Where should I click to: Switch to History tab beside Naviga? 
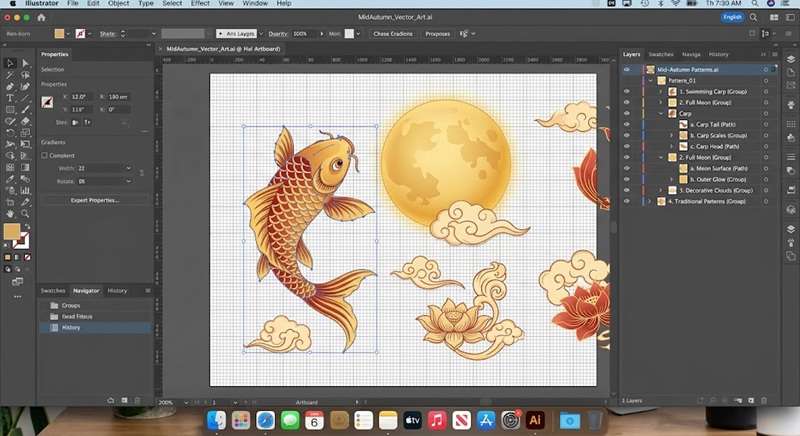pos(718,54)
